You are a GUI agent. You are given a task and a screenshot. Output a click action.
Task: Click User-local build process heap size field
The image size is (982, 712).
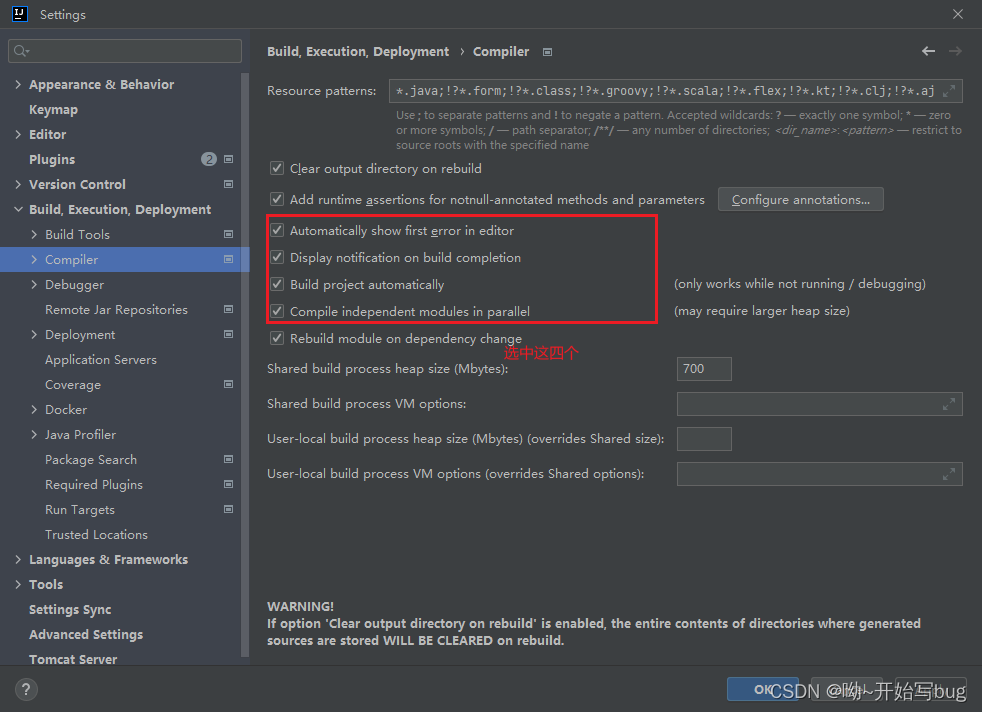pos(704,439)
